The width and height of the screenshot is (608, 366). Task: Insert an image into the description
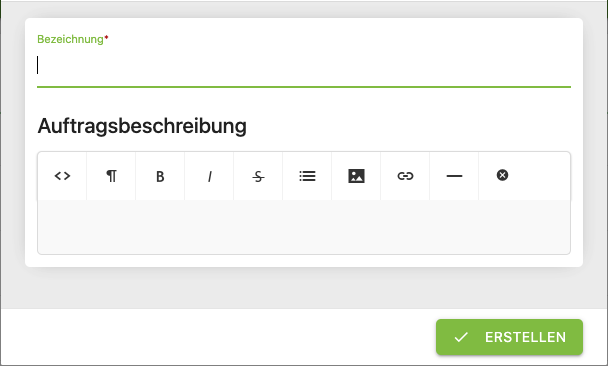[356, 176]
